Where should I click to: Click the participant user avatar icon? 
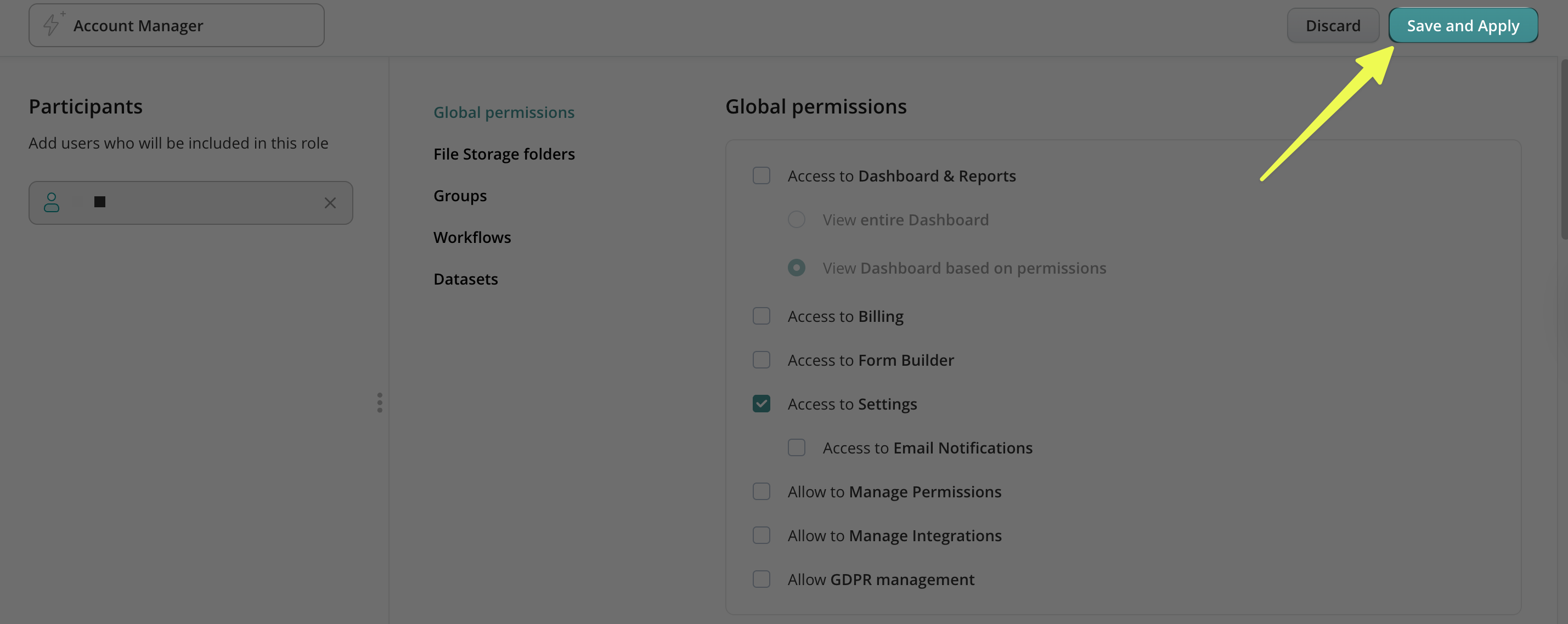pos(52,202)
